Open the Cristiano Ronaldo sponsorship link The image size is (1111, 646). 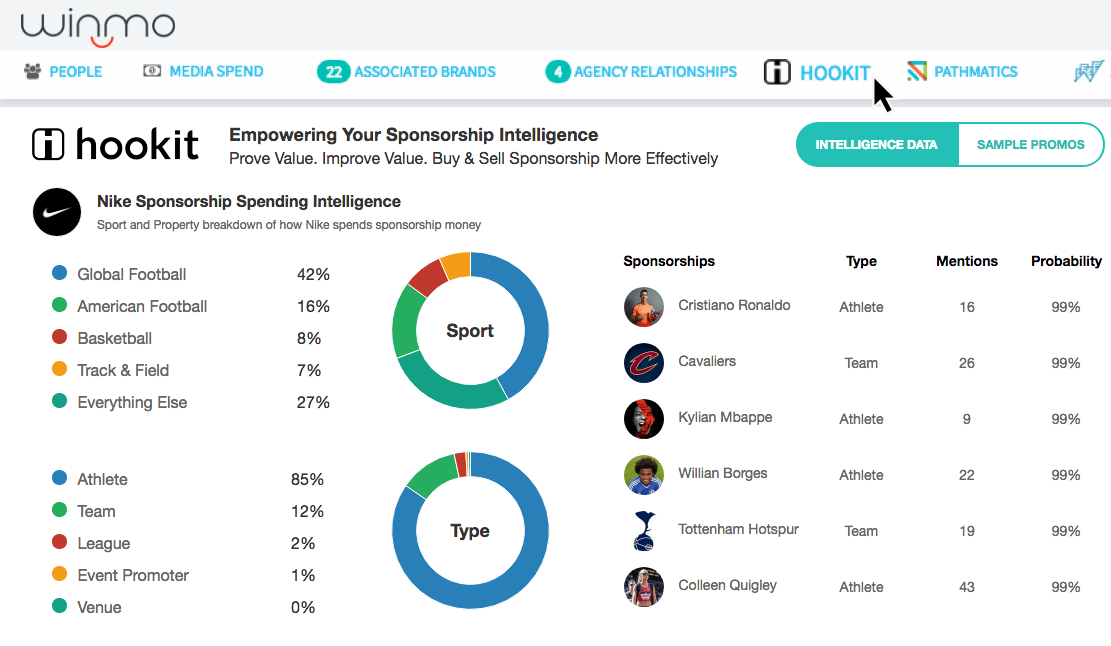click(734, 305)
